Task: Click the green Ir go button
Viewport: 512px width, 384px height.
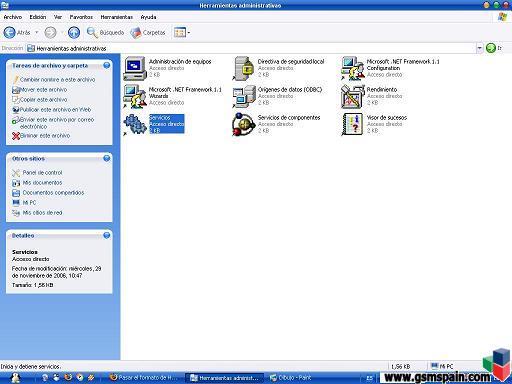Action: [x=491, y=48]
